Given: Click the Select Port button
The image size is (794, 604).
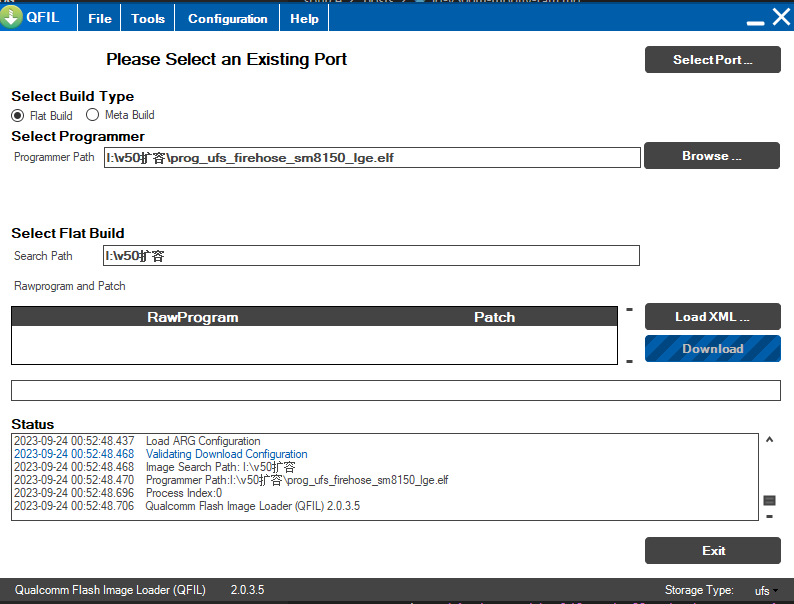Looking at the screenshot, I should click(x=712, y=60).
